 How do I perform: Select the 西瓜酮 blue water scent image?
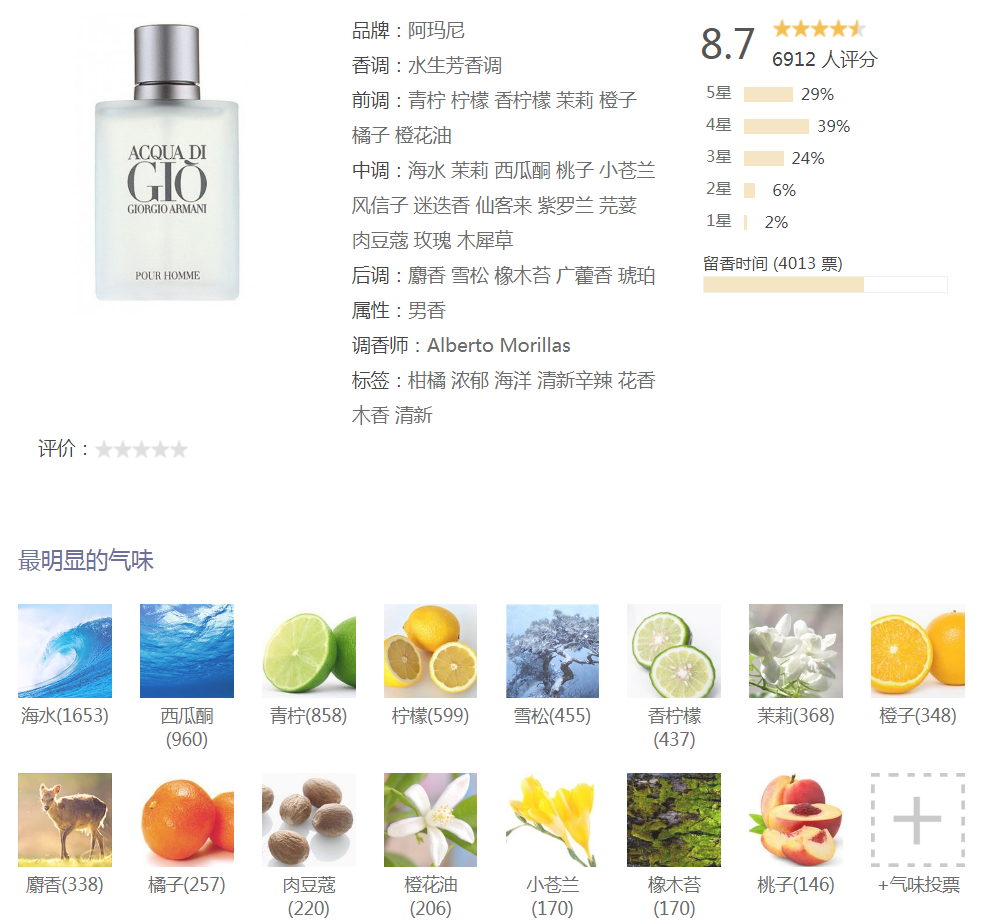187,651
